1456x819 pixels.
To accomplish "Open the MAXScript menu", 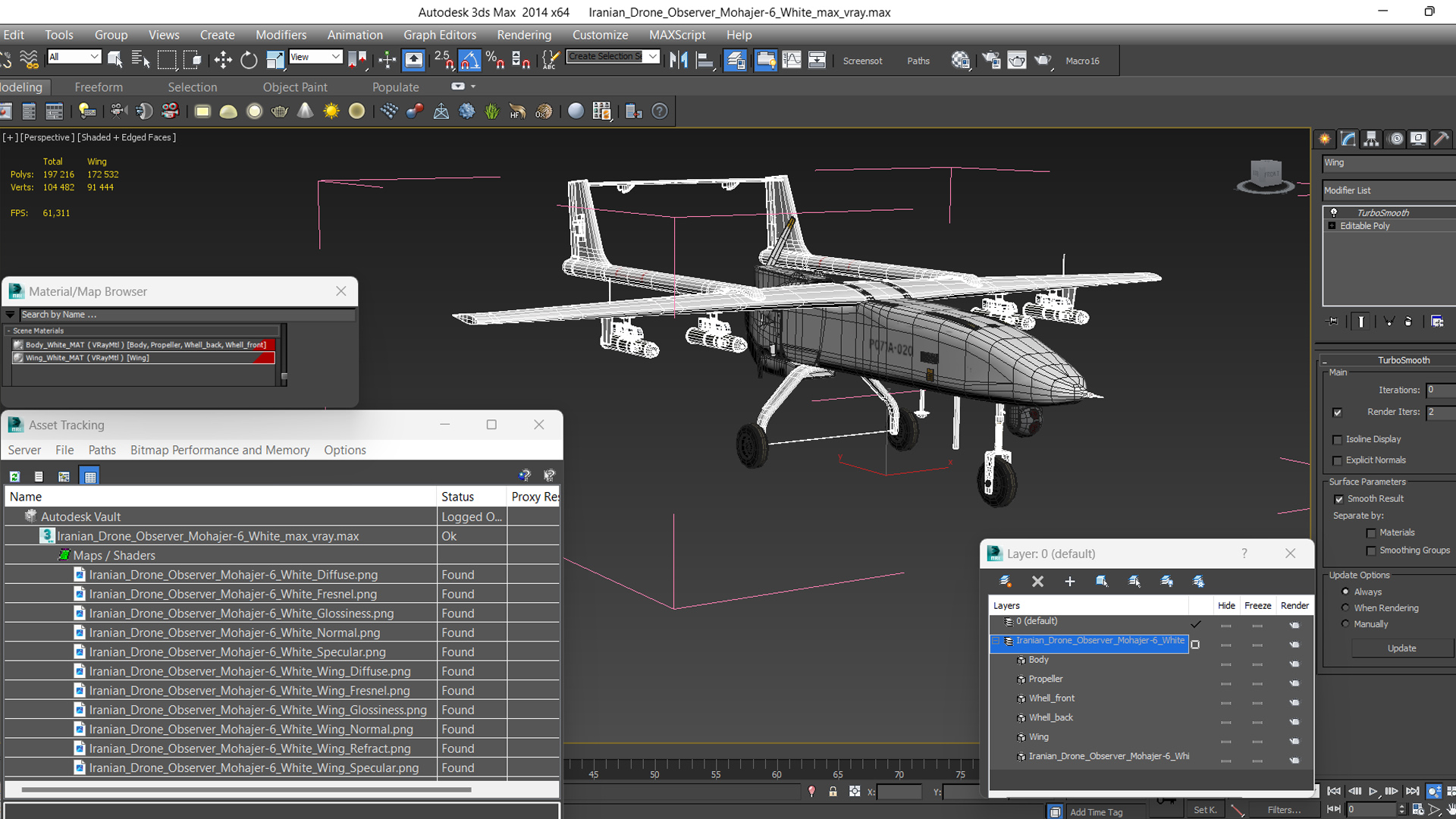I will pos(677,35).
